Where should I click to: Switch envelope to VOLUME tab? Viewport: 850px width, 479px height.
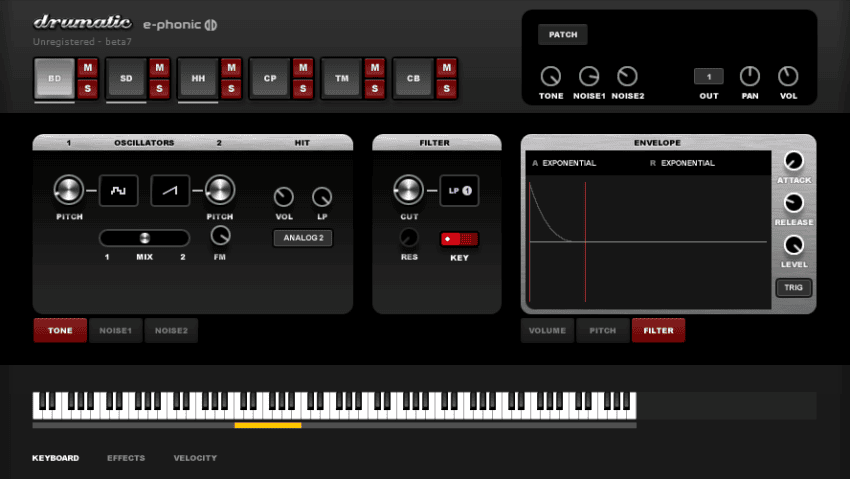[x=548, y=331]
